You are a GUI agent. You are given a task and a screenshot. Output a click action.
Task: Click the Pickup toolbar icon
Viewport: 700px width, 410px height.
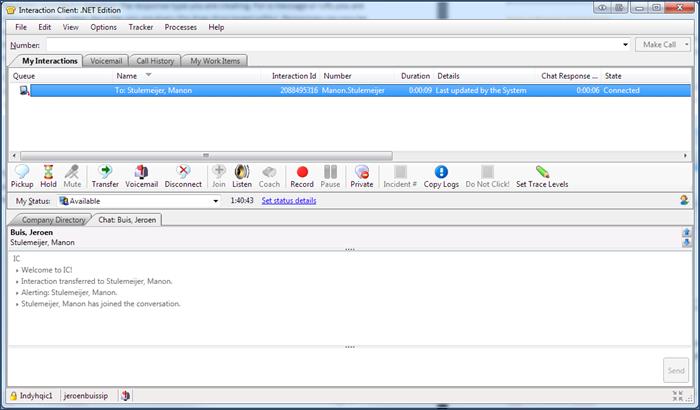21,176
